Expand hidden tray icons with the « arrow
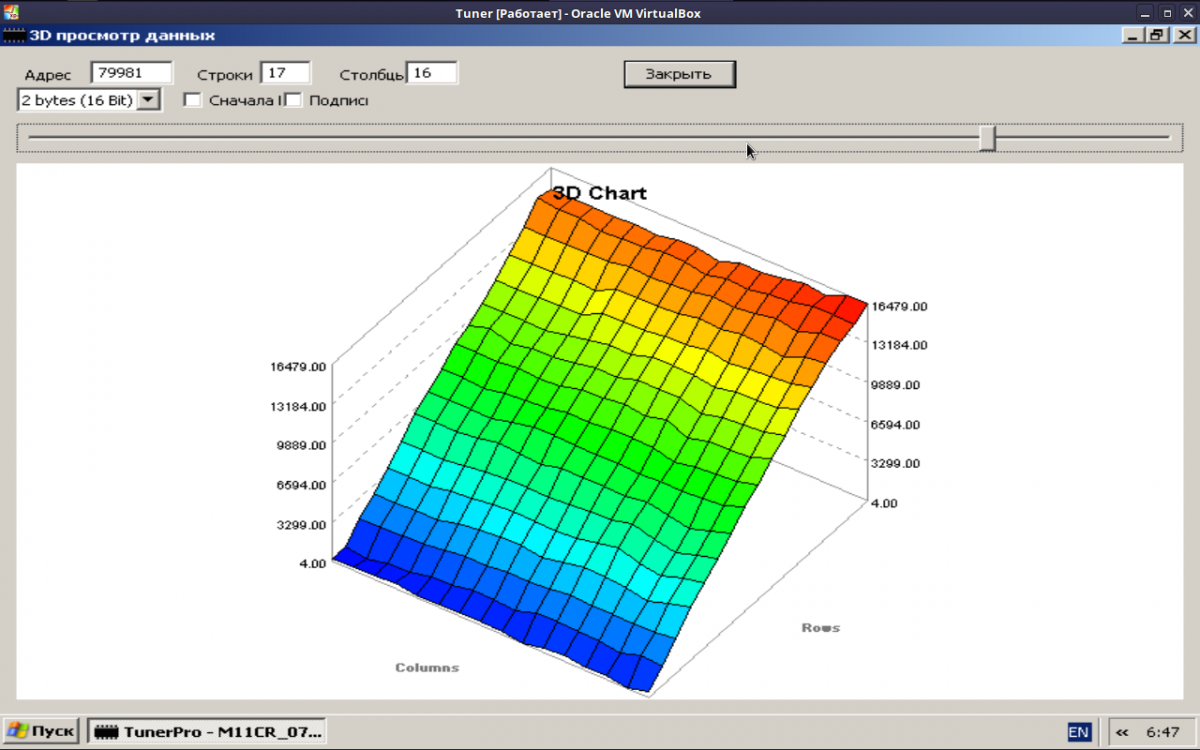This screenshot has width=1200, height=750. click(1122, 732)
